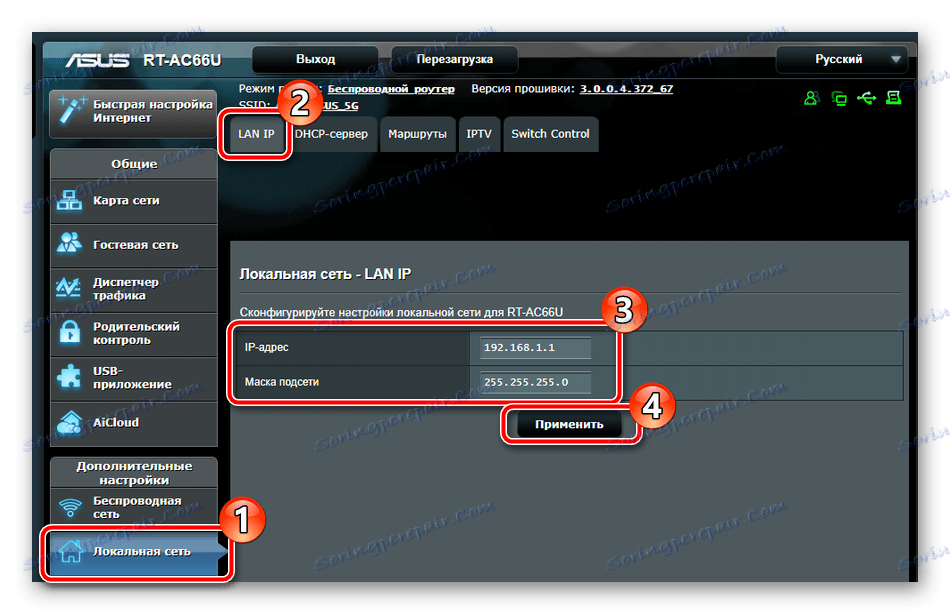Screen dimensions: 950x614
Task: Open Диспетчер трафика menu item
Action: tap(134, 289)
